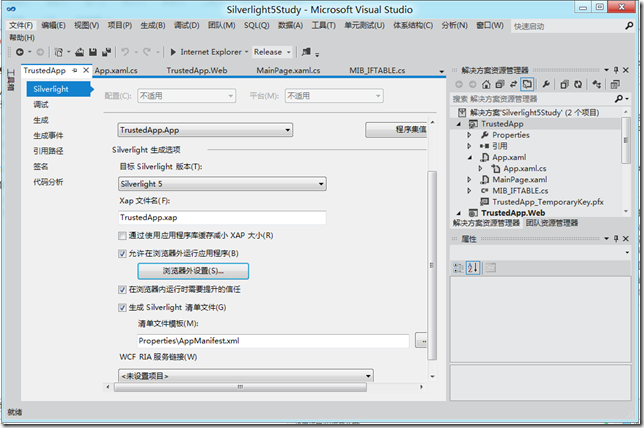Click the New Project toolbar icon
The image size is (644, 428).
(59, 52)
